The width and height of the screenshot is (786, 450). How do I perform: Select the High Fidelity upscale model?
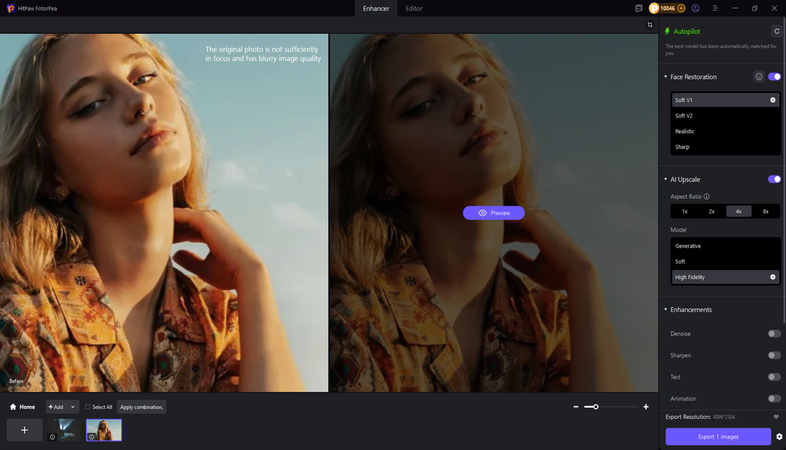[725, 277]
